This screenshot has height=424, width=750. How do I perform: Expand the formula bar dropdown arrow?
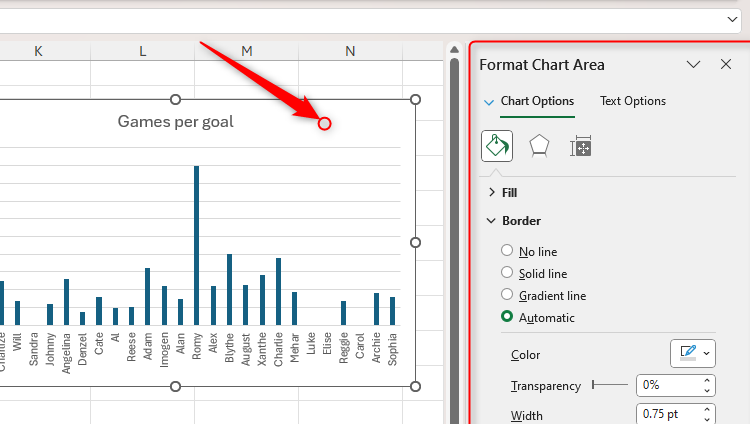pos(733,20)
